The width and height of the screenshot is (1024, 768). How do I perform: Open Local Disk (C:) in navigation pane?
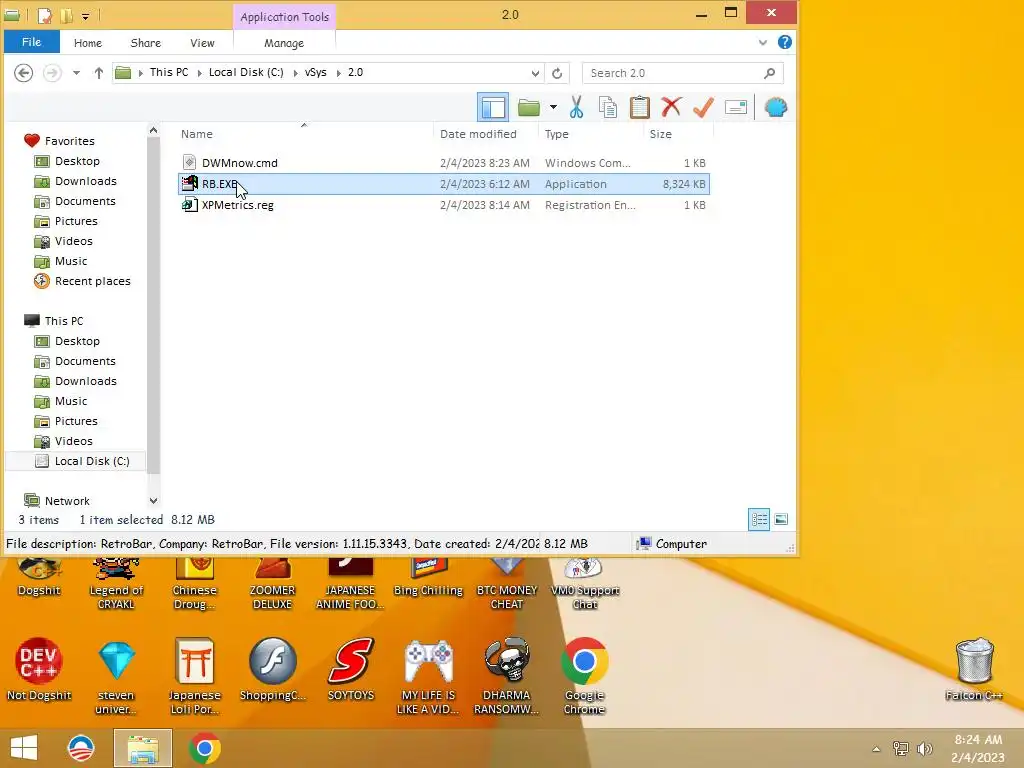click(92, 461)
